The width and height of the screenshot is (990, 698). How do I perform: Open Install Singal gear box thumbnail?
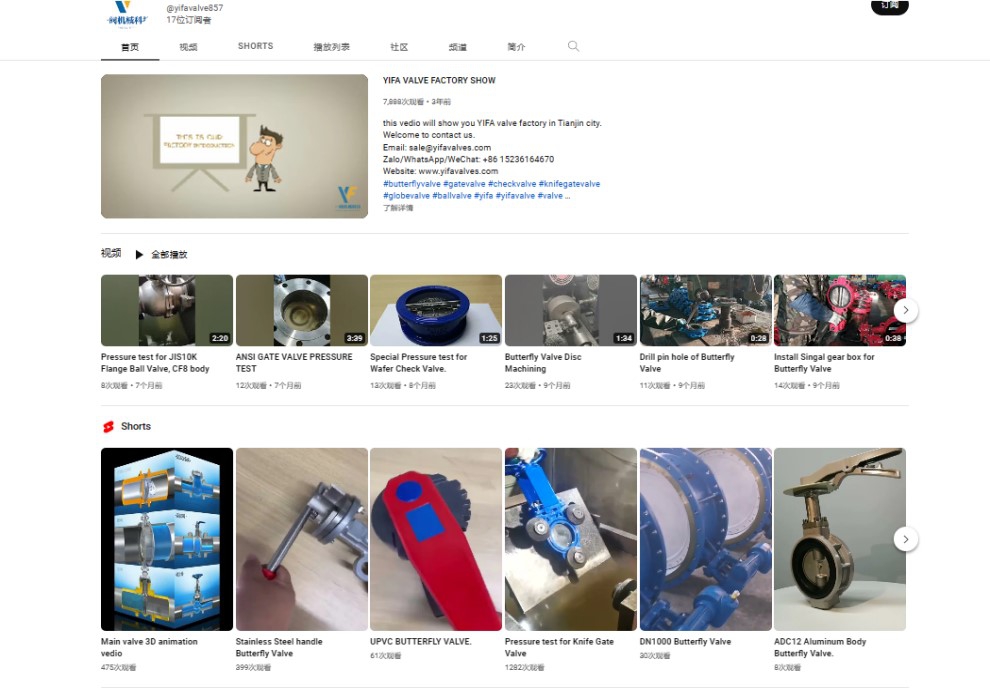[x=840, y=311]
